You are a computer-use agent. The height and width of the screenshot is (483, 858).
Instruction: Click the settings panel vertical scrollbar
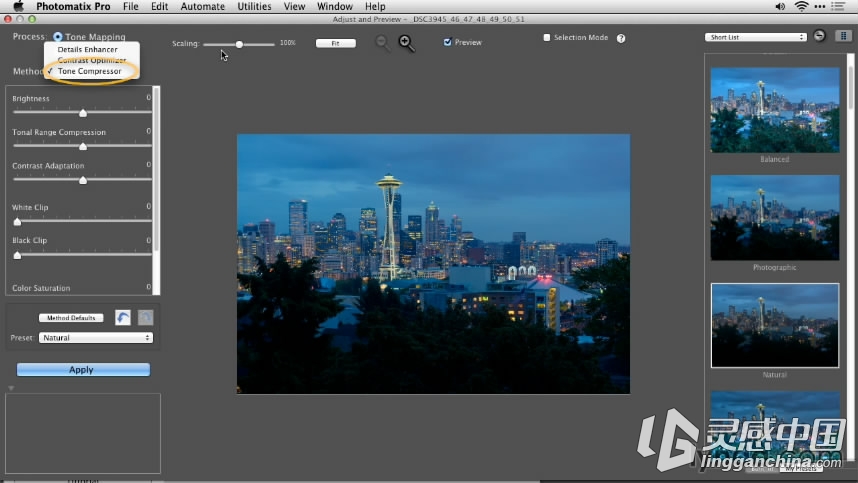156,170
